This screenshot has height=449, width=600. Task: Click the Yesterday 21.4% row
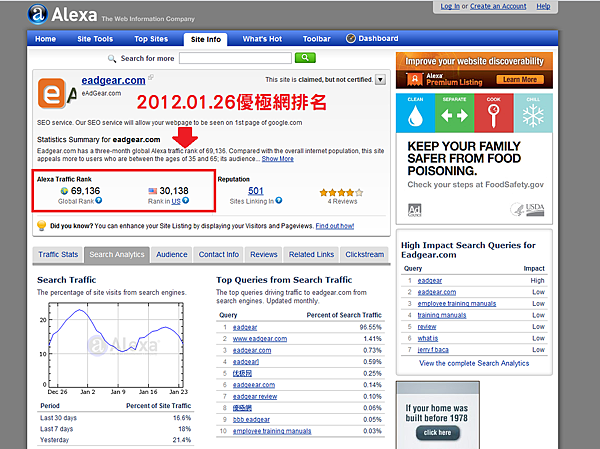116,440
